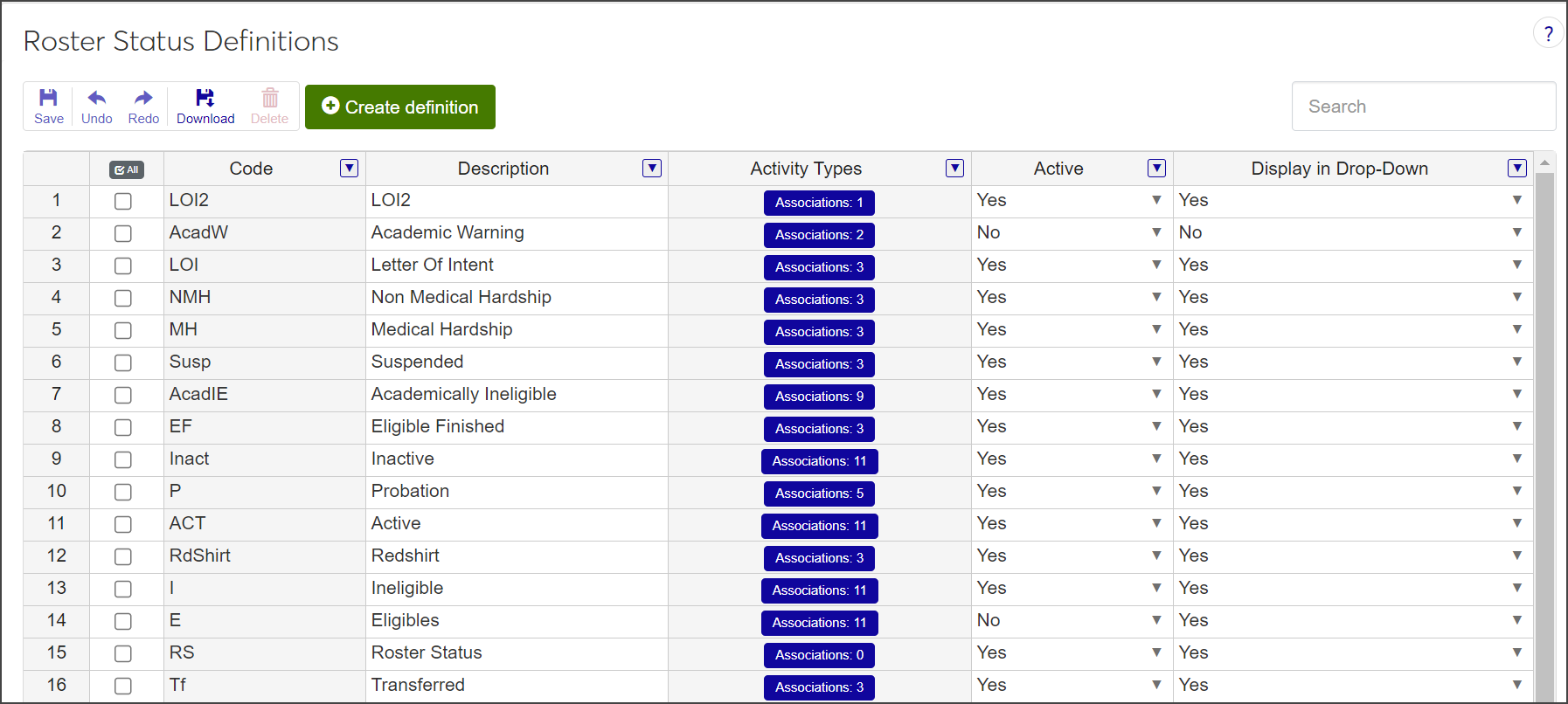Expand Active dropdown for Eligibles row
The image size is (1568, 704).
click(1156, 620)
